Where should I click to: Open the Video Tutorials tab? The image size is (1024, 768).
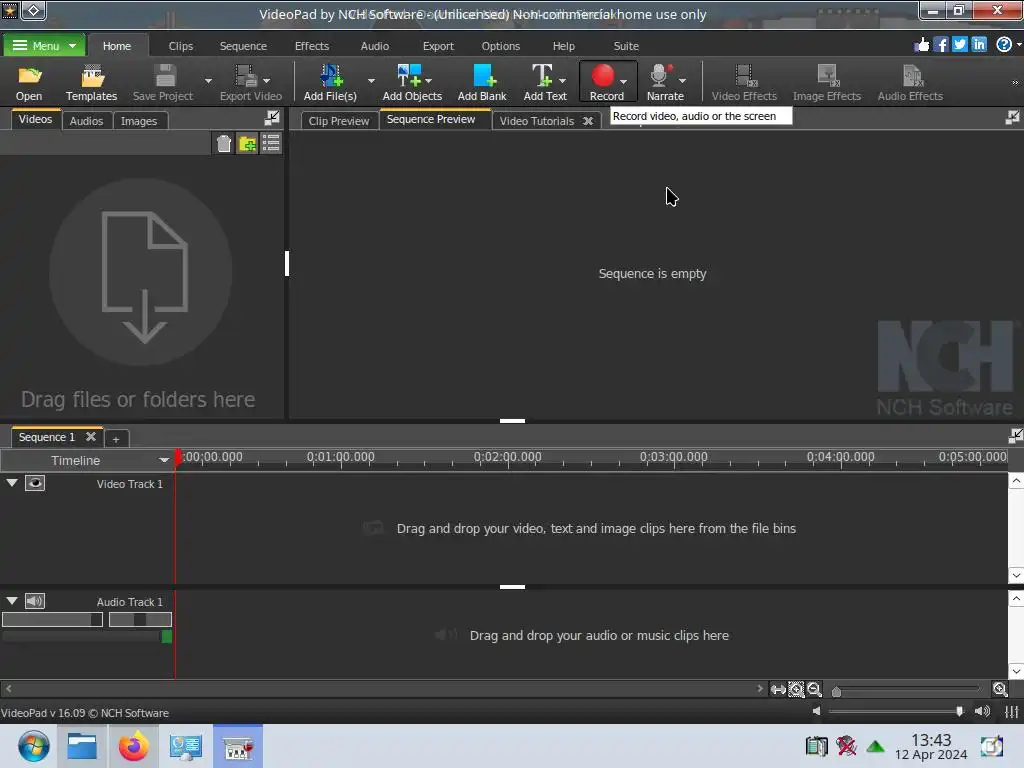pos(537,121)
